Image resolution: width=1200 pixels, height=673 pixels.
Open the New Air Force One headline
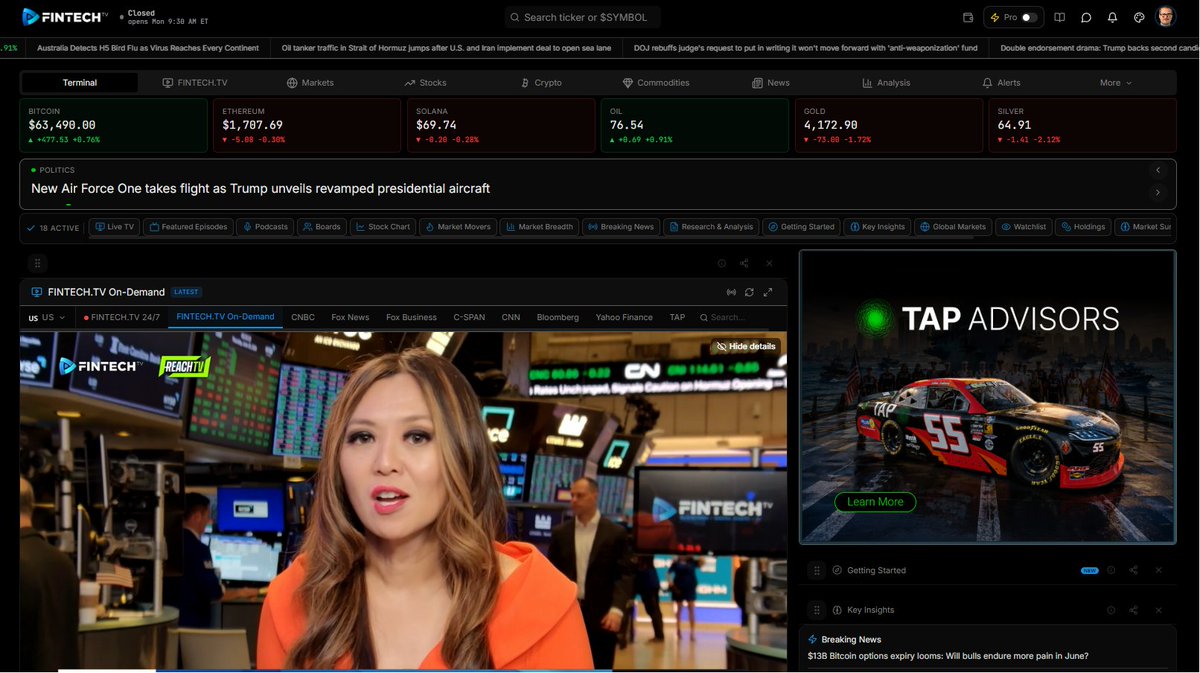(260, 188)
